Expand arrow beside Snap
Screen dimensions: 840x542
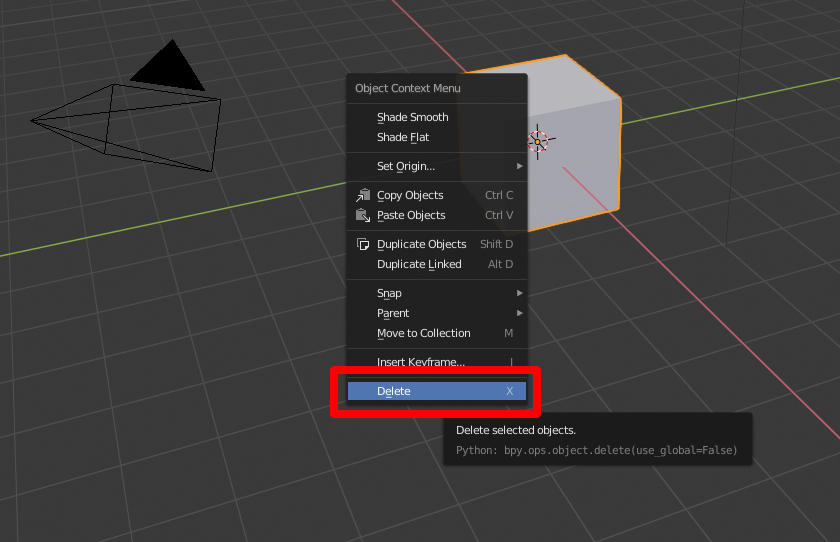519,293
